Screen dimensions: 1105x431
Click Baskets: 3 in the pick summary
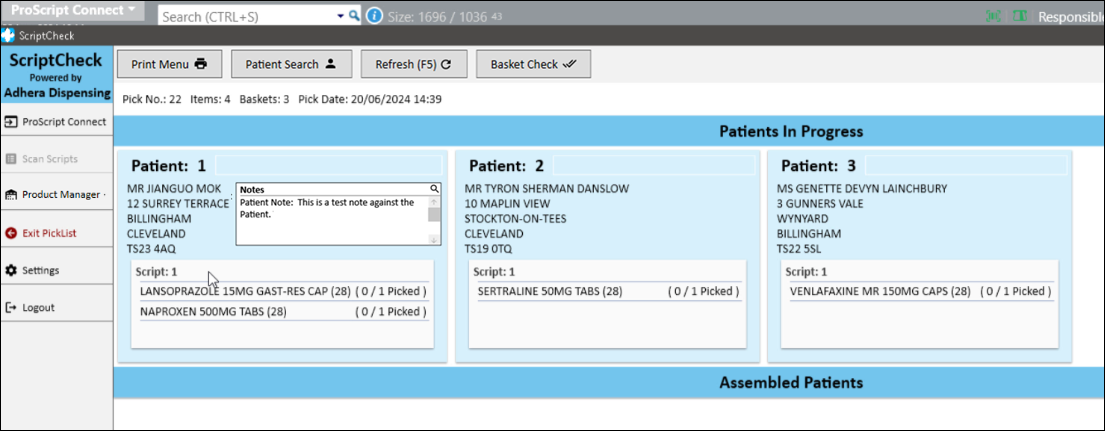point(264,99)
